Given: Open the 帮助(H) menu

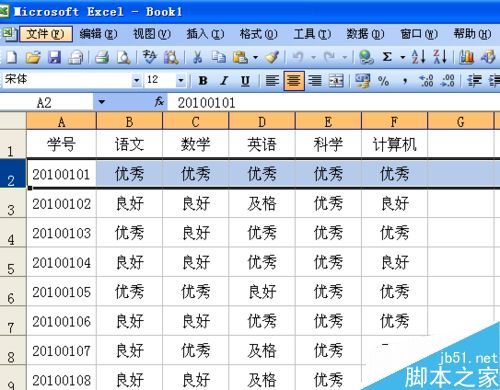Looking at the screenshot, I should tap(472, 34).
